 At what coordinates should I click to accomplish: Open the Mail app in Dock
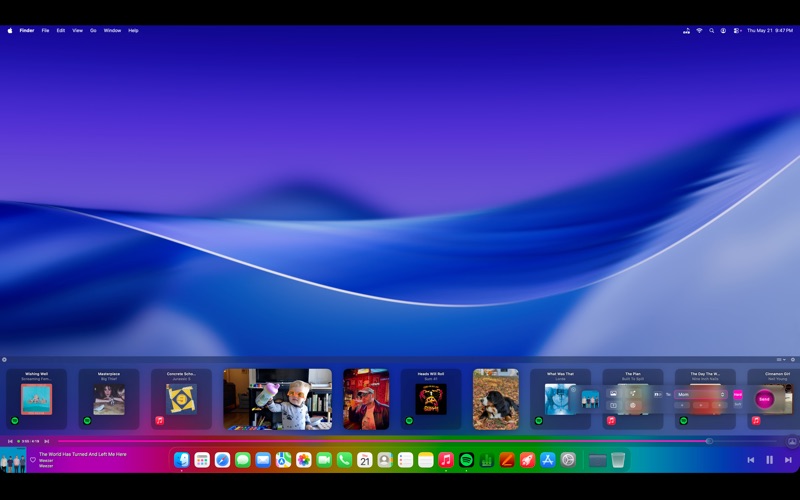[263, 460]
